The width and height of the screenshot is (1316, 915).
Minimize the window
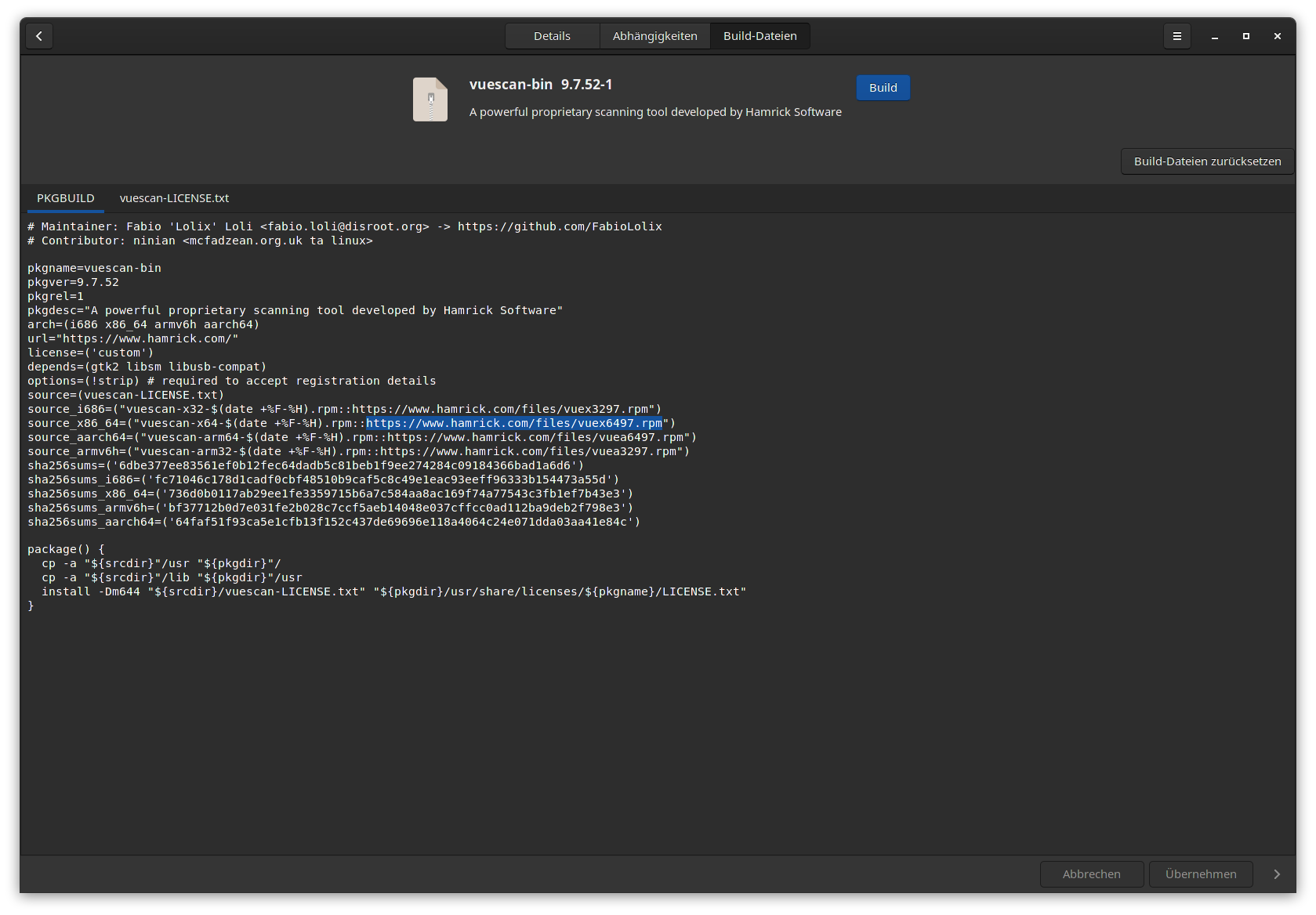point(1214,36)
